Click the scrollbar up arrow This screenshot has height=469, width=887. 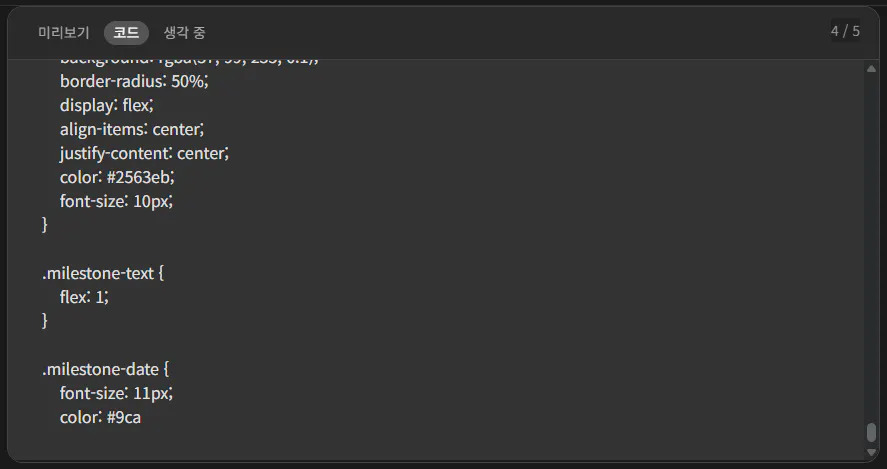[871, 68]
